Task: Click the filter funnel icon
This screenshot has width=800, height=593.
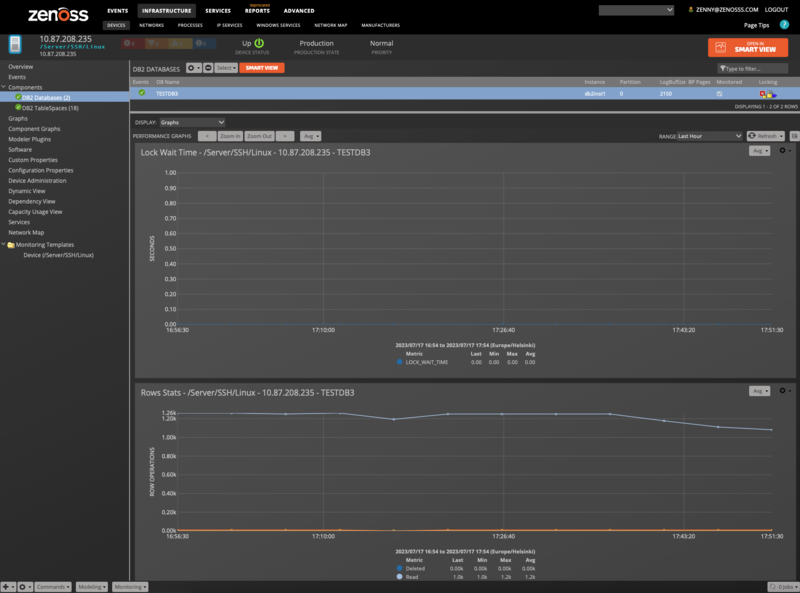Action: coord(722,68)
